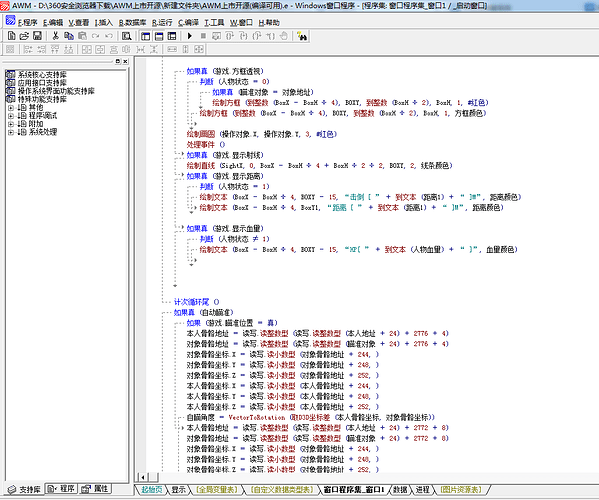The height and width of the screenshot is (500, 599).
Task: Click the Cut scissors icon
Action: [x=55, y=36]
